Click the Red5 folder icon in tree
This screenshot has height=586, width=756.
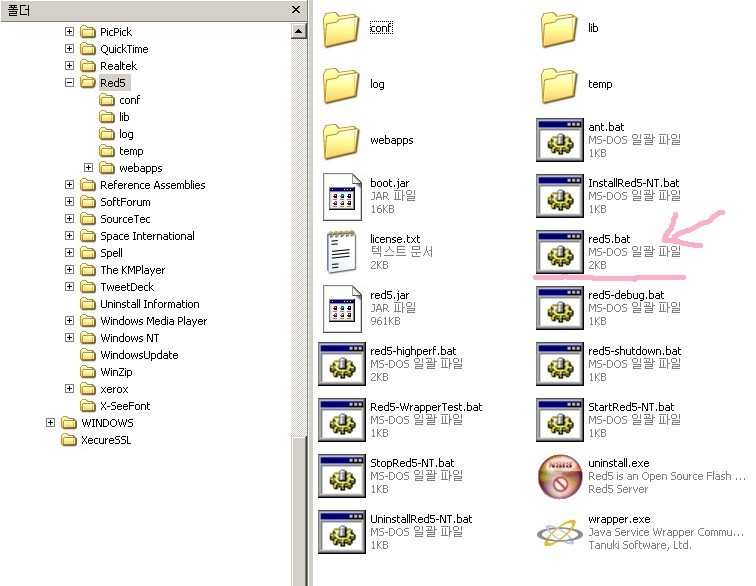tap(88, 82)
